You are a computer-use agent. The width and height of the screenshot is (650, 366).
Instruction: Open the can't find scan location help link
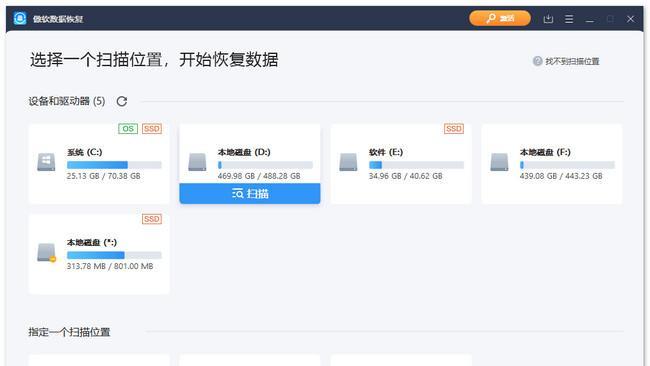572,61
